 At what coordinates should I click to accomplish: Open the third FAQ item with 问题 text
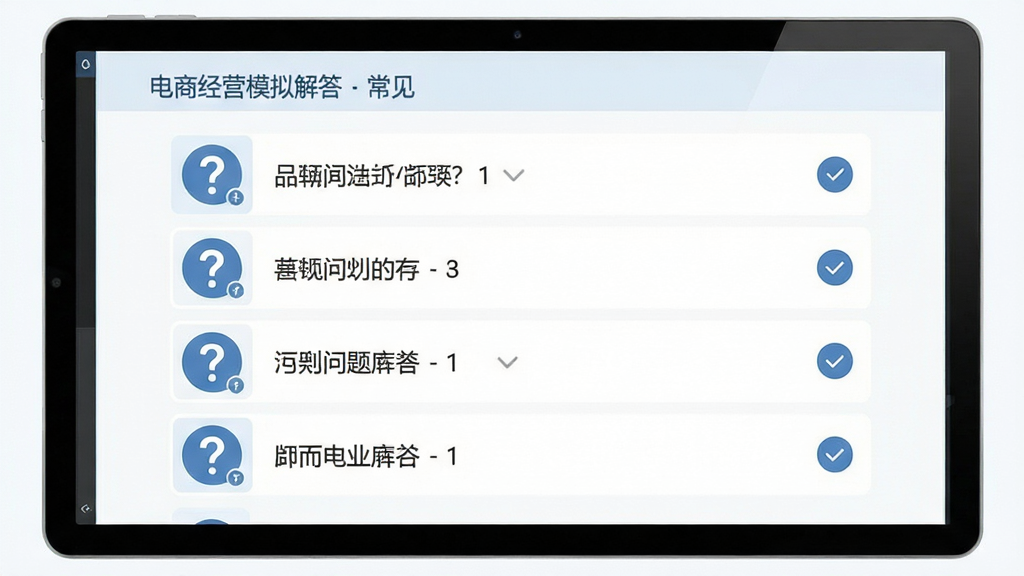[x=366, y=362]
